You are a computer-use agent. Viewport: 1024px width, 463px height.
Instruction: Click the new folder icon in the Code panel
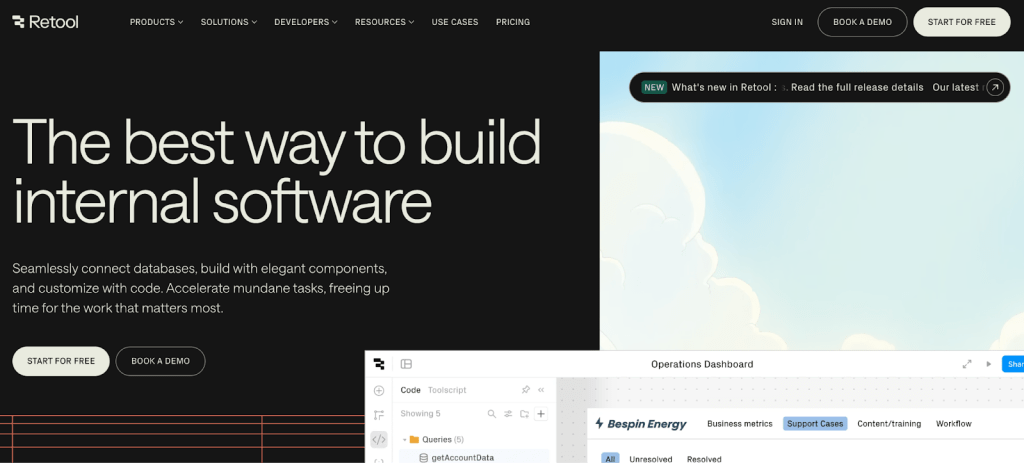tap(524, 414)
